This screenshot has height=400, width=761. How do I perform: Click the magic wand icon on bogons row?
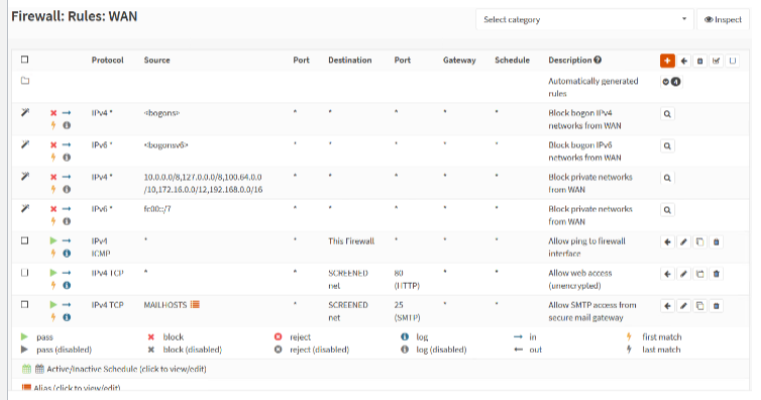tap(25, 113)
